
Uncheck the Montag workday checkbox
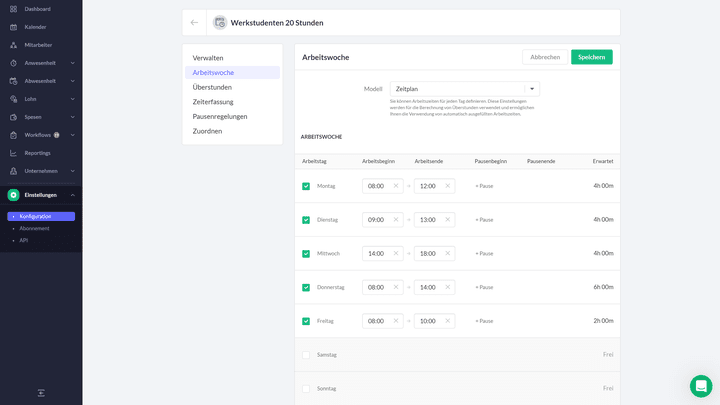(x=306, y=186)
